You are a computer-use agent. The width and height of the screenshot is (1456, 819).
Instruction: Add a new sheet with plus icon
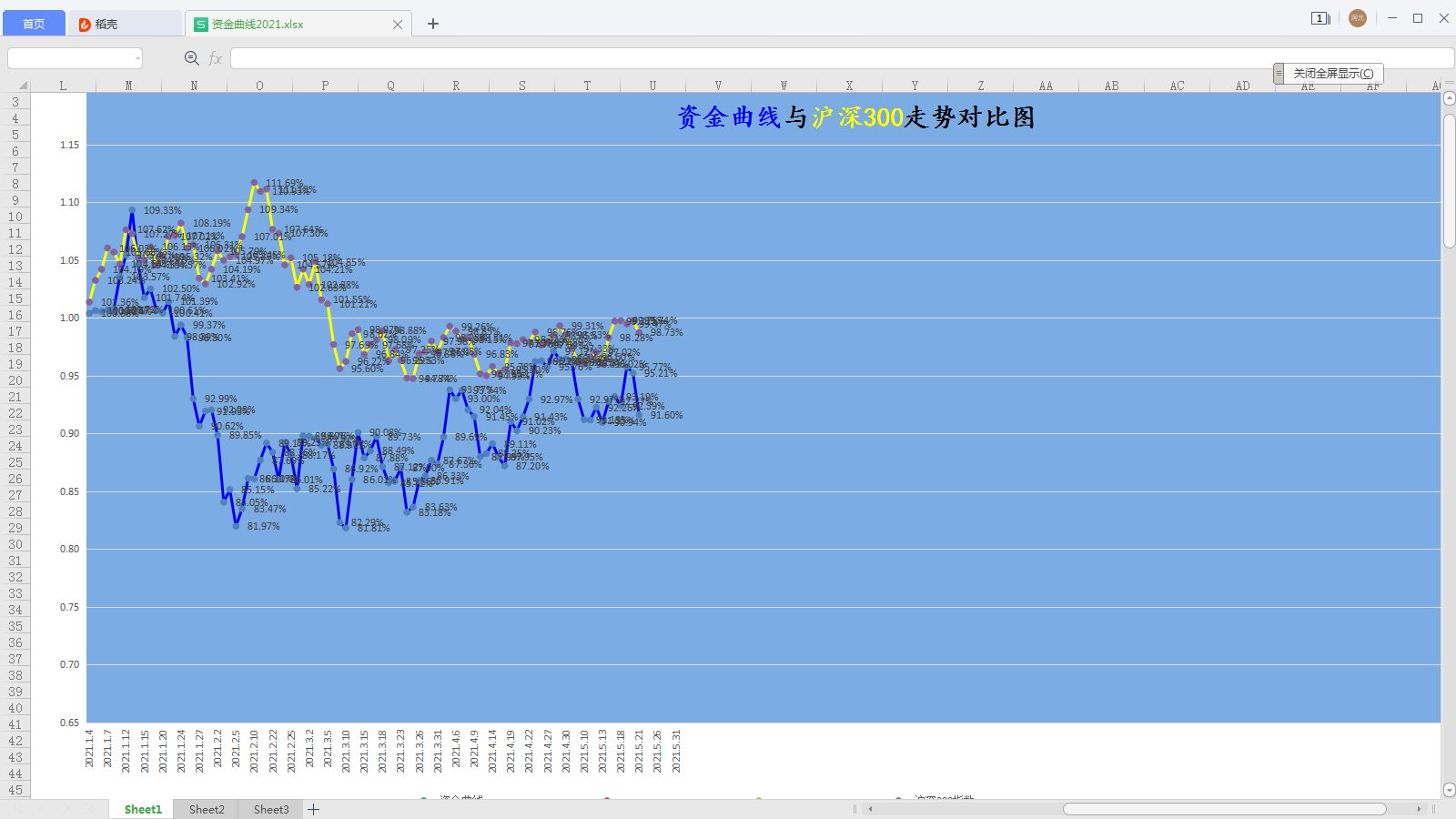[314, 809]
